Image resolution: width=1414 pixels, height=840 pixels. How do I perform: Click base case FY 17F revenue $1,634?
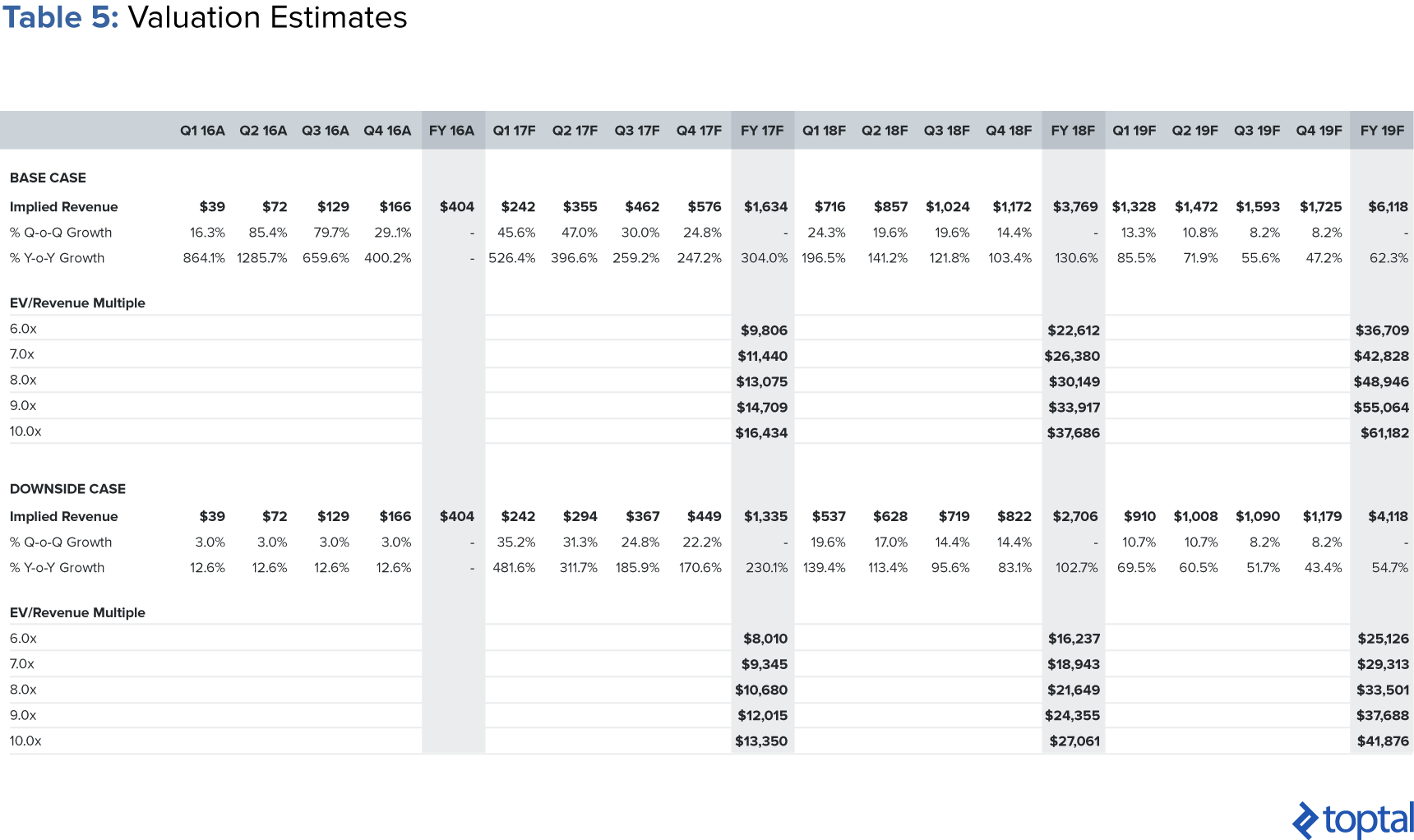tap(765, 206)
